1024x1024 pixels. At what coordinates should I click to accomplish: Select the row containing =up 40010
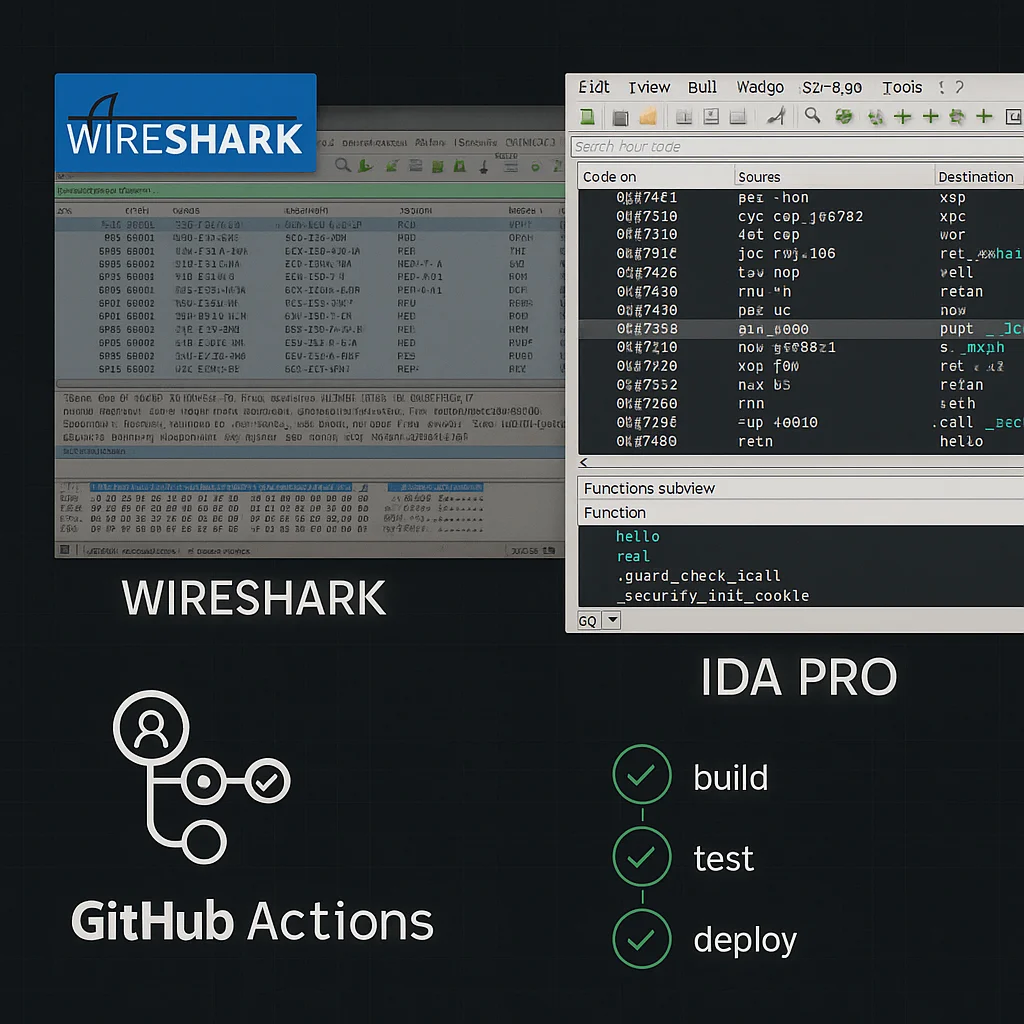click(x=801, y=423)
